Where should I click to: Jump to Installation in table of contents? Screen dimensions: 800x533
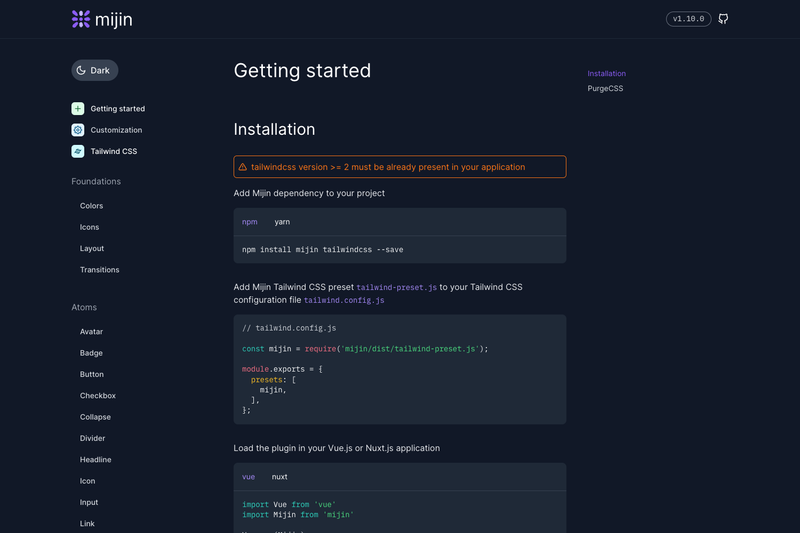(x=607, y=73)
